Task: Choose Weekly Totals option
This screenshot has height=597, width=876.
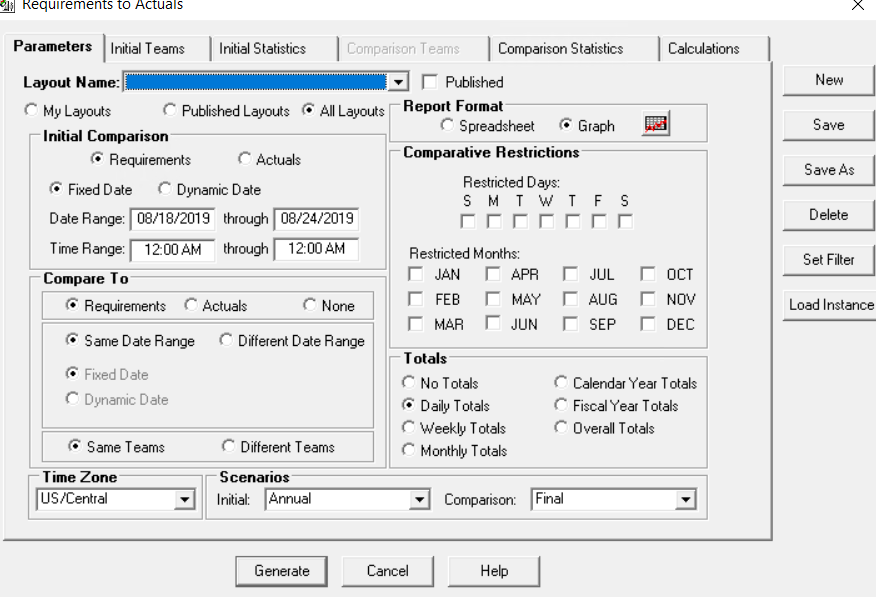Action: coord(409,428)
